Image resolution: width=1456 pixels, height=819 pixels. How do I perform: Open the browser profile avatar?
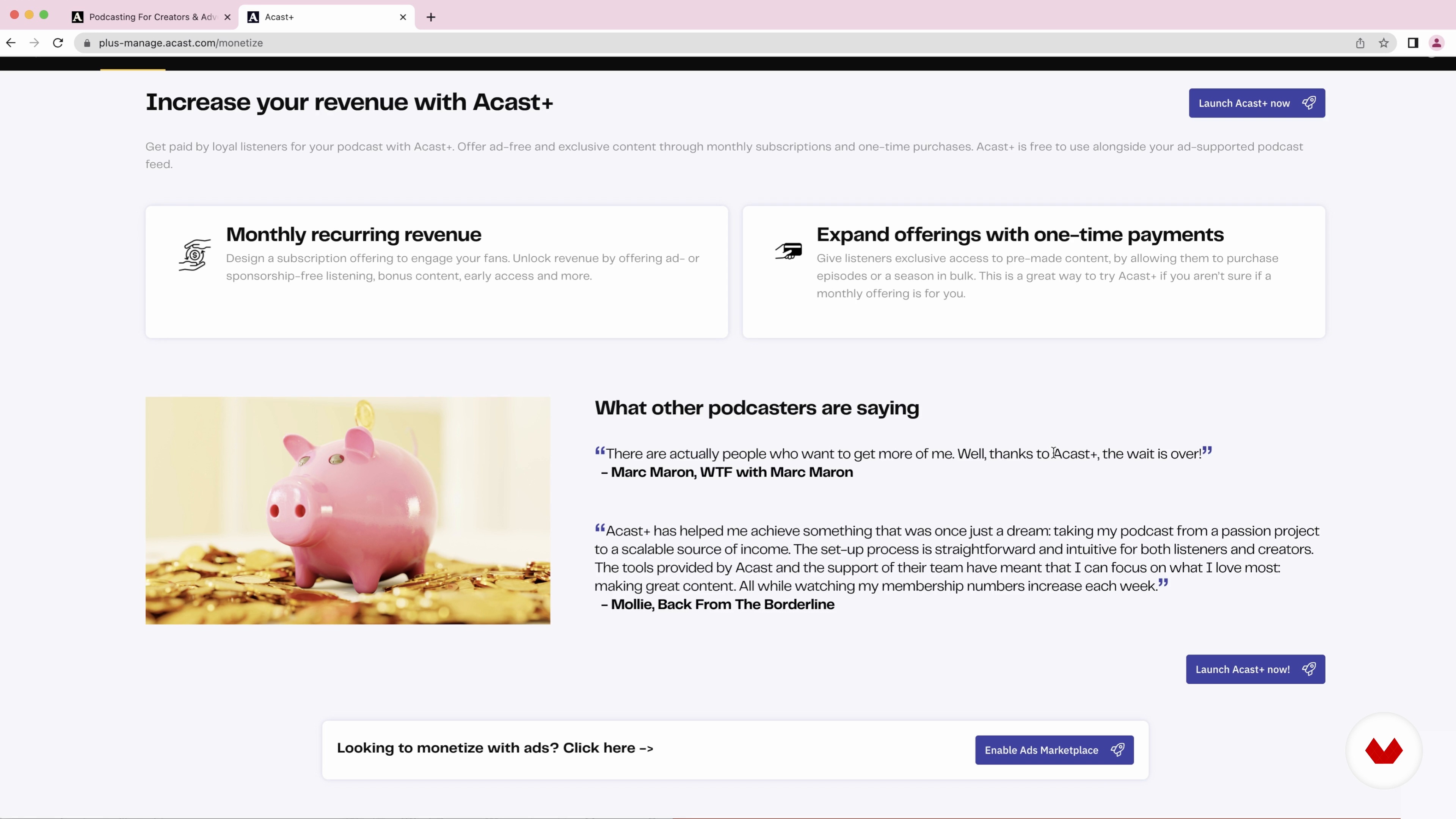pos(1436,43)
